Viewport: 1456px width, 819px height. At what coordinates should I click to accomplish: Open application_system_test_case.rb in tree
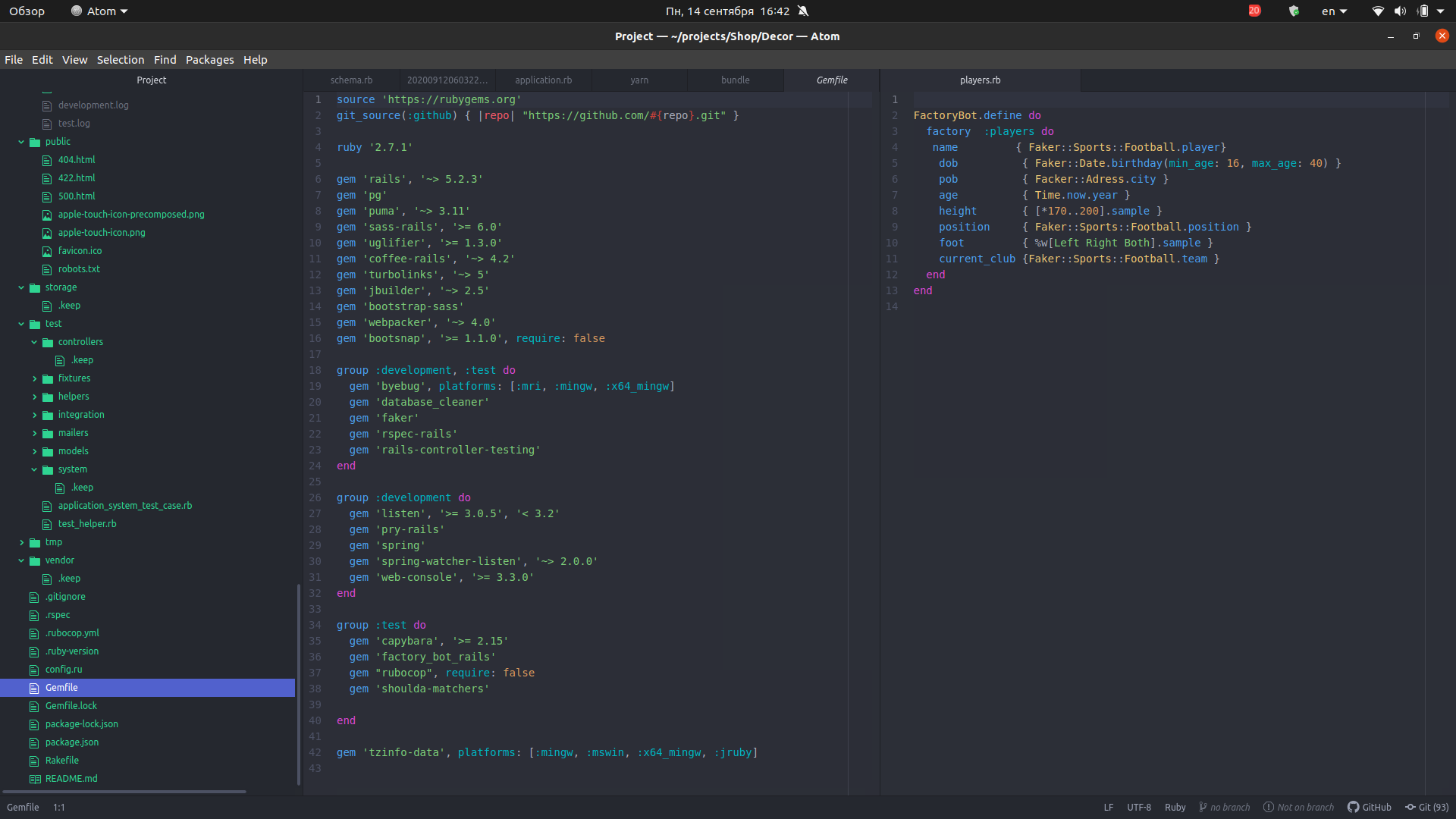[125, 506]
